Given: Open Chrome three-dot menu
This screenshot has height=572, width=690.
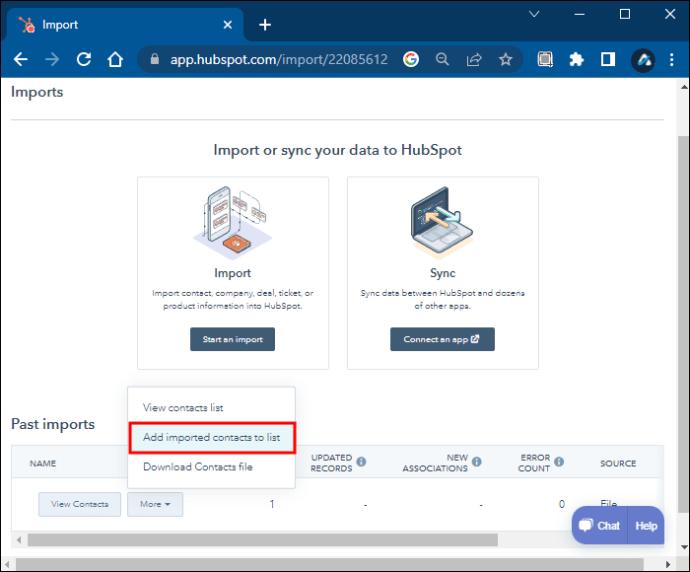Looking at the screenshot, I should 672,59.
